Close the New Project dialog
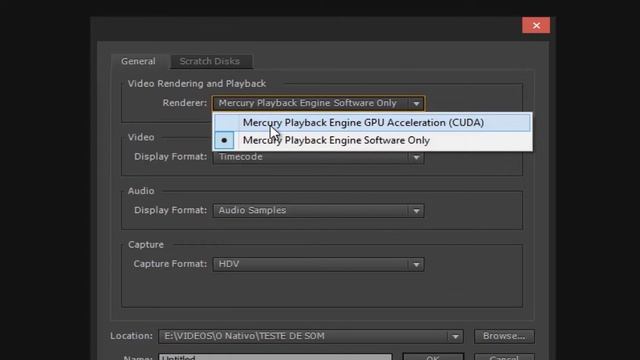 tap(536, 25)
